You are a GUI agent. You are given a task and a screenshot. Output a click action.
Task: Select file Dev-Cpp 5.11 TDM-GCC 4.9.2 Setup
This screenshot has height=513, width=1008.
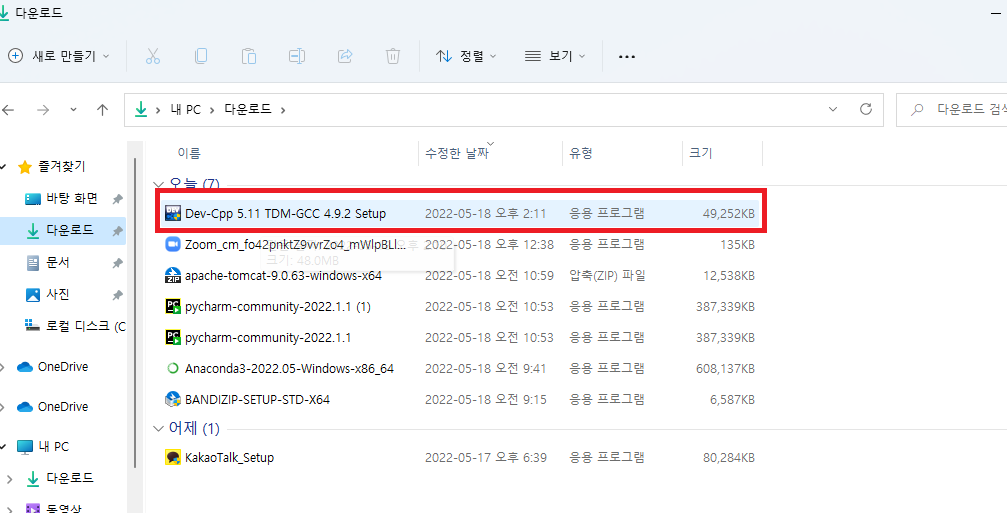[285, 213]
